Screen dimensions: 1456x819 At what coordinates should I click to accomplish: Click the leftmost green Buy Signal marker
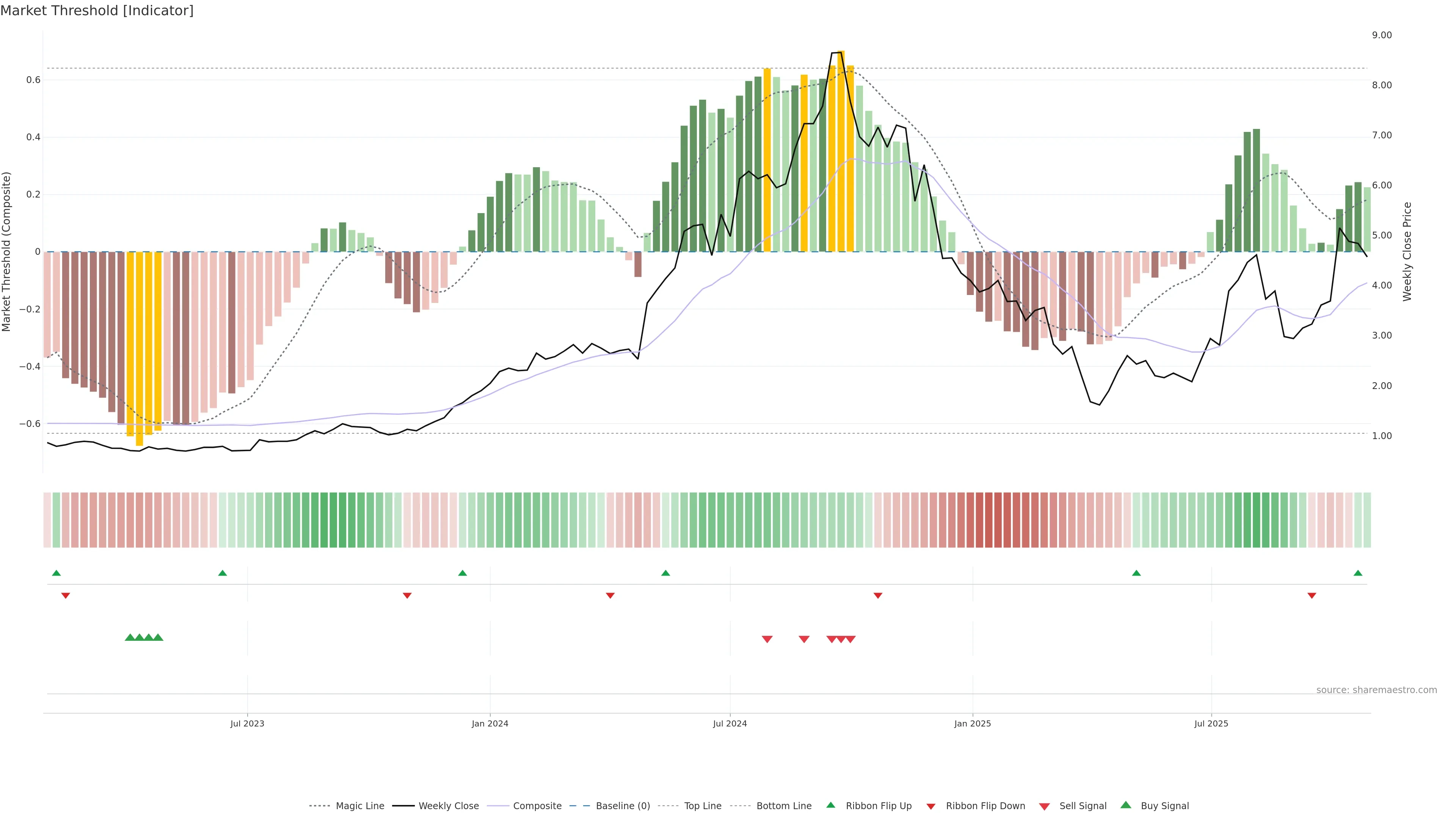pos(129,637)
